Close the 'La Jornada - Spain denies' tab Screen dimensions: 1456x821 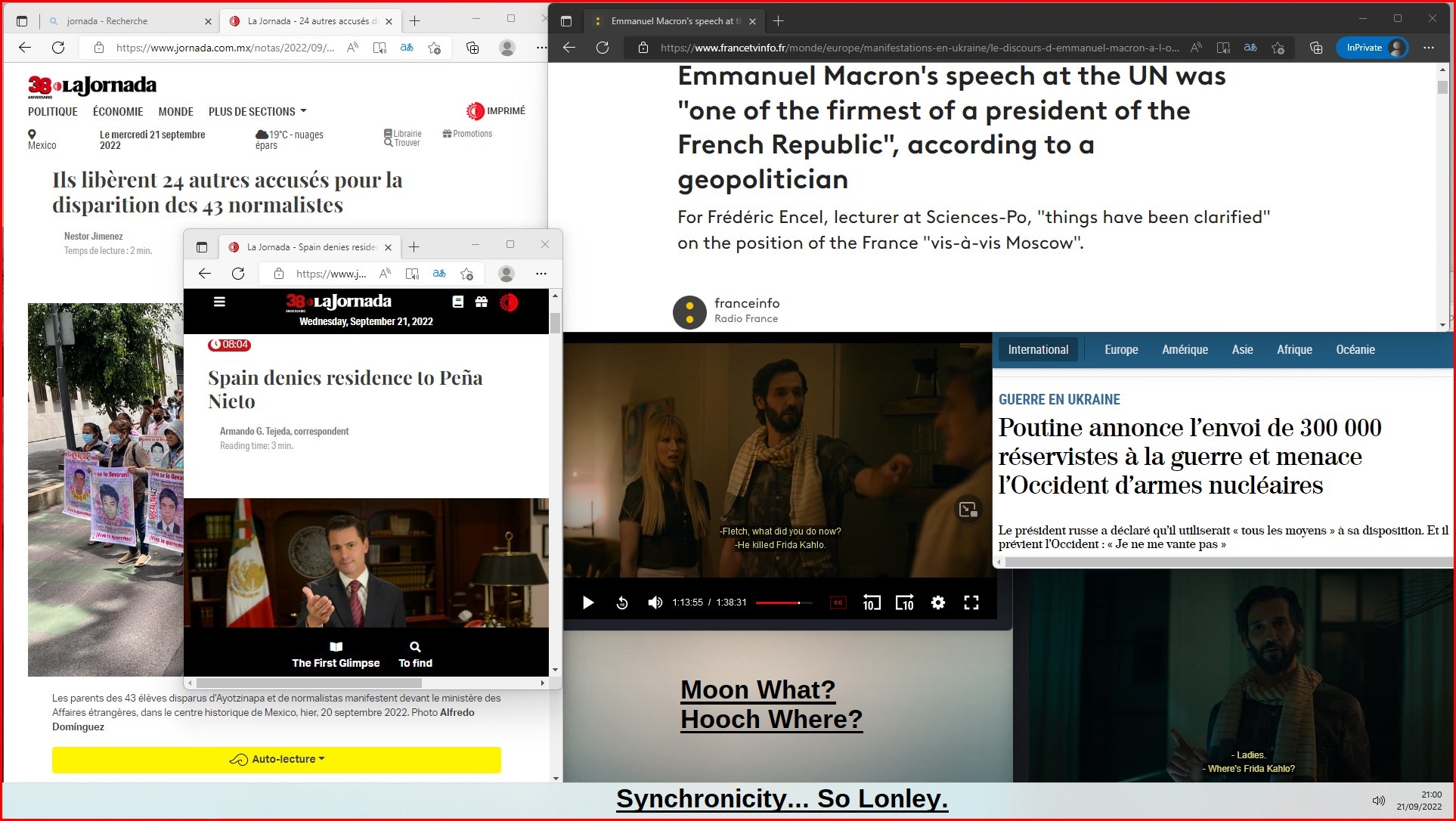point(389,247)
